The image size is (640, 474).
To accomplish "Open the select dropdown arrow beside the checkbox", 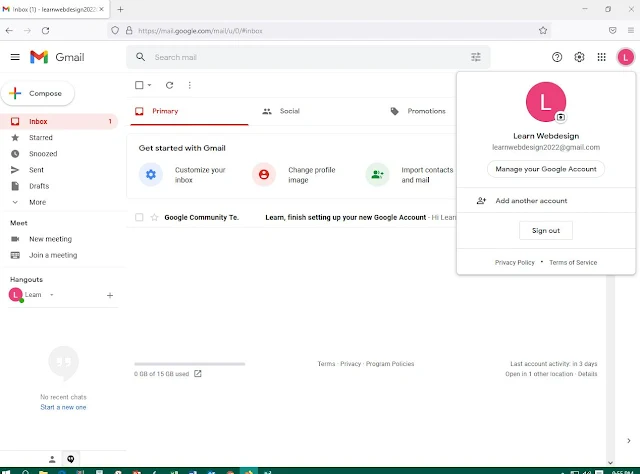I will (149, 85).
